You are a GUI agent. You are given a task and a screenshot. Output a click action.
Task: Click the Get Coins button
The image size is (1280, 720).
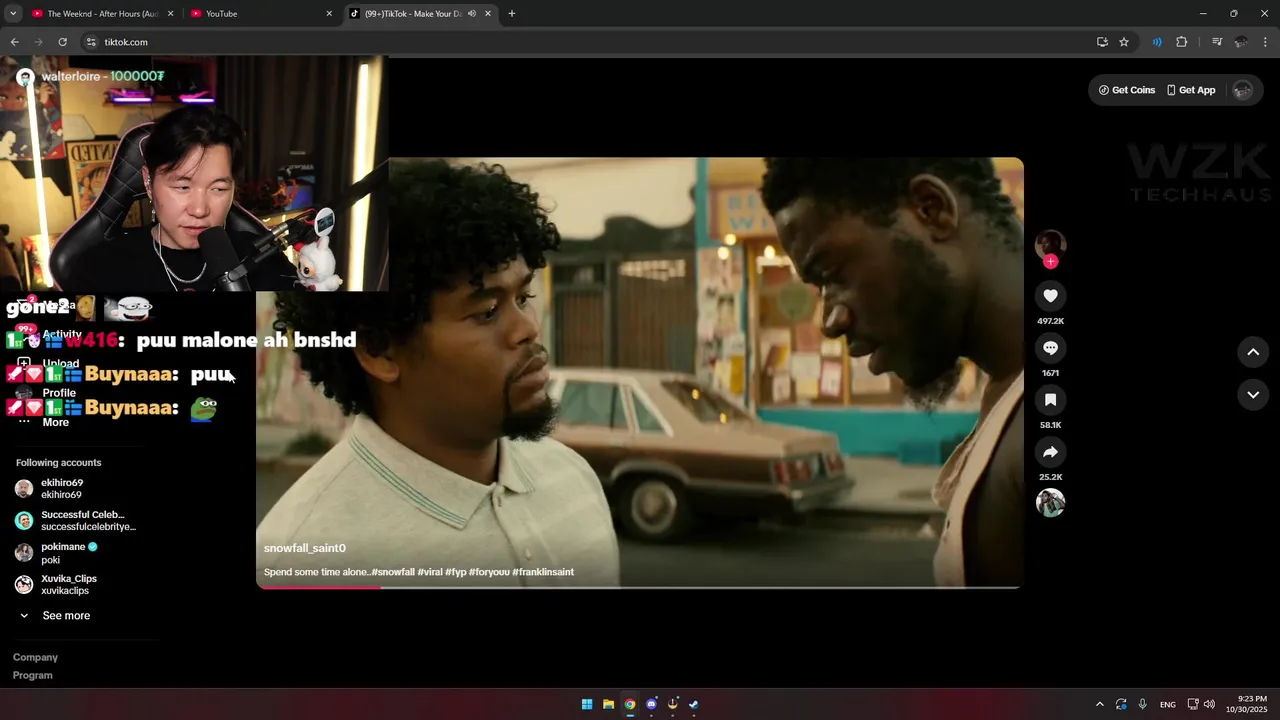coord(1127,90)
